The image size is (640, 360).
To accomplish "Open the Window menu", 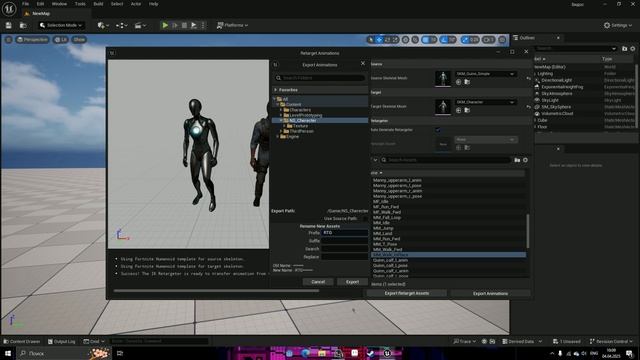I will [59, 4].
